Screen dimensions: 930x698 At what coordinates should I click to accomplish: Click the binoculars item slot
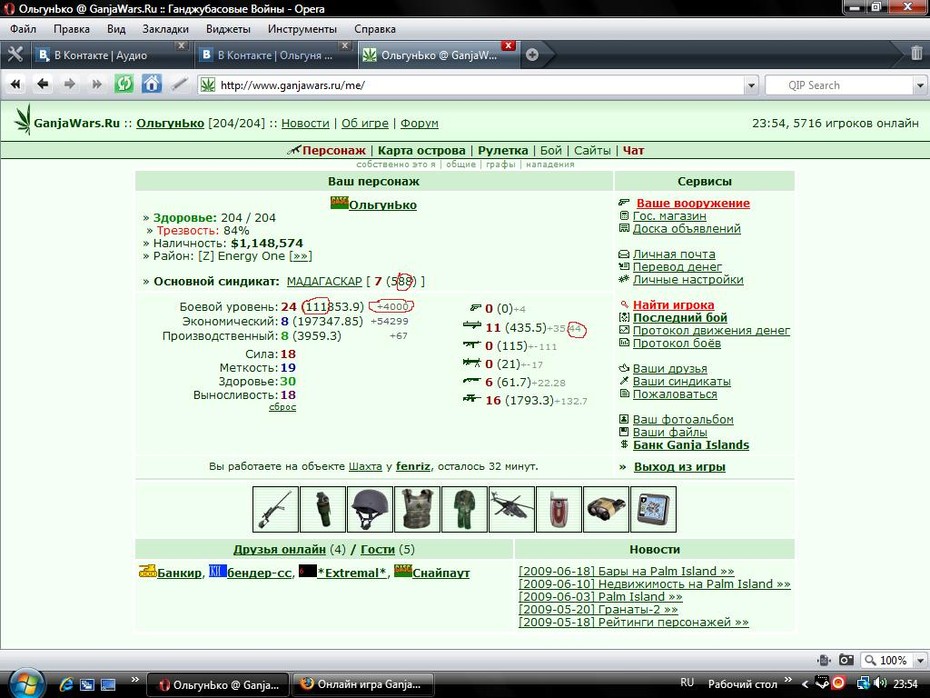606,509
